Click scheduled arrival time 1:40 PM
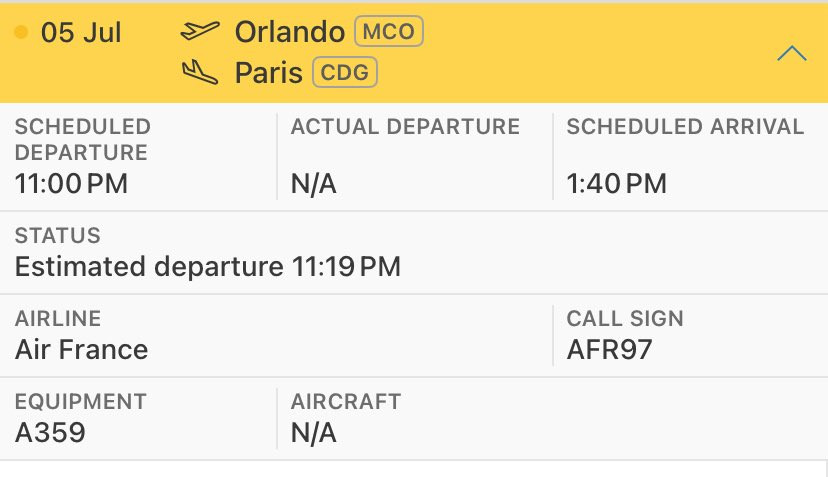Image resolution: width=828 pixels, height=477 pixels. 616,184
